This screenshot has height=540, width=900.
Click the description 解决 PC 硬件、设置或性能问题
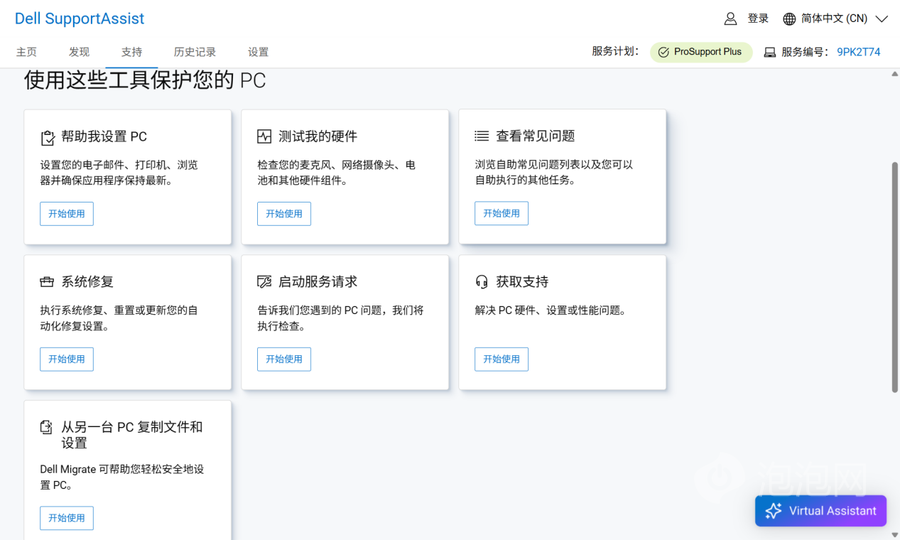[551, 310]
